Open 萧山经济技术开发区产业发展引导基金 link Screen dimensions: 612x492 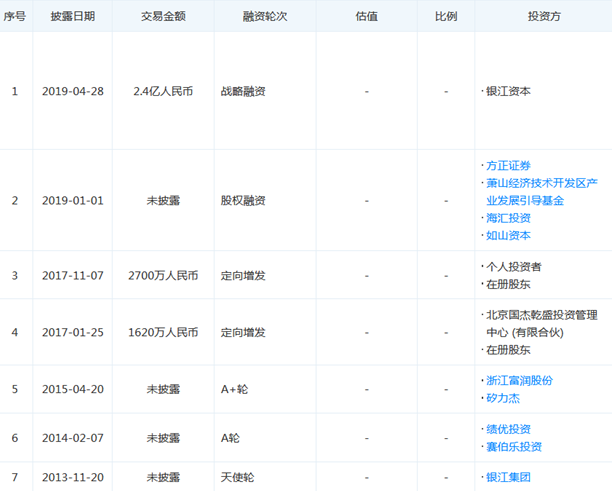[x=542, y=192]
